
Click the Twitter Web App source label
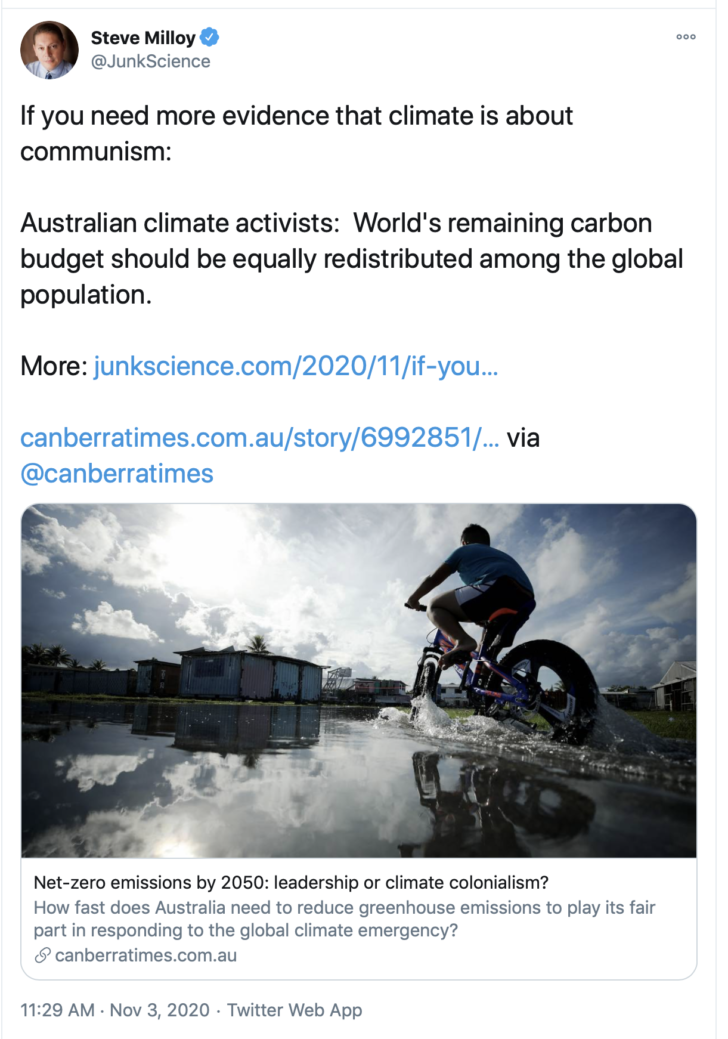click(x=294, y=1010)
